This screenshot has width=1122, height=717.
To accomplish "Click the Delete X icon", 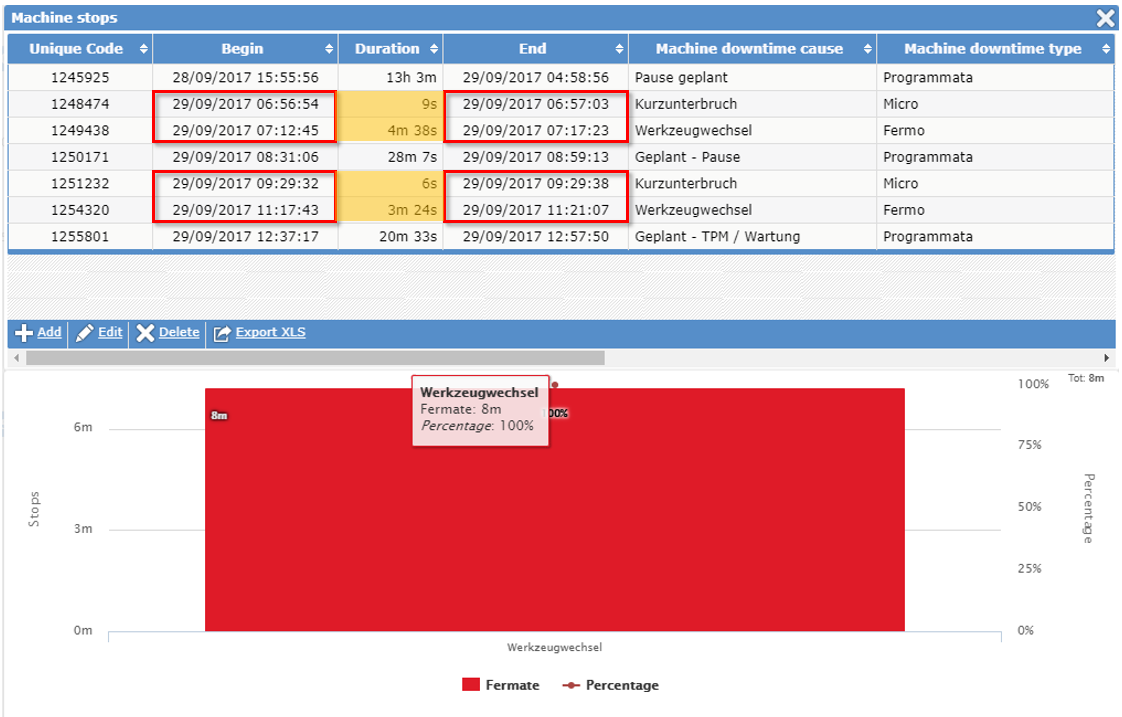I will (145, 333).
